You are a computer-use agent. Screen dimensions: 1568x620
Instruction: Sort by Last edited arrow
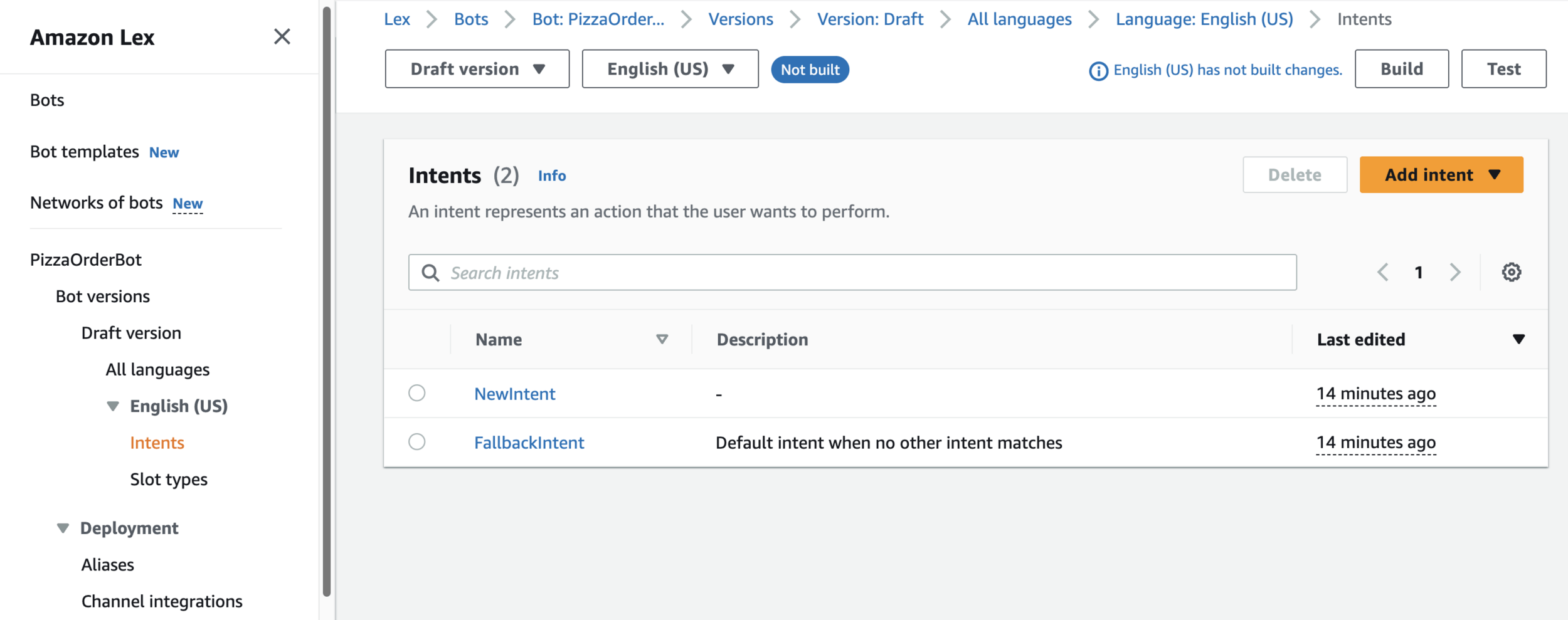point(1518,339)
